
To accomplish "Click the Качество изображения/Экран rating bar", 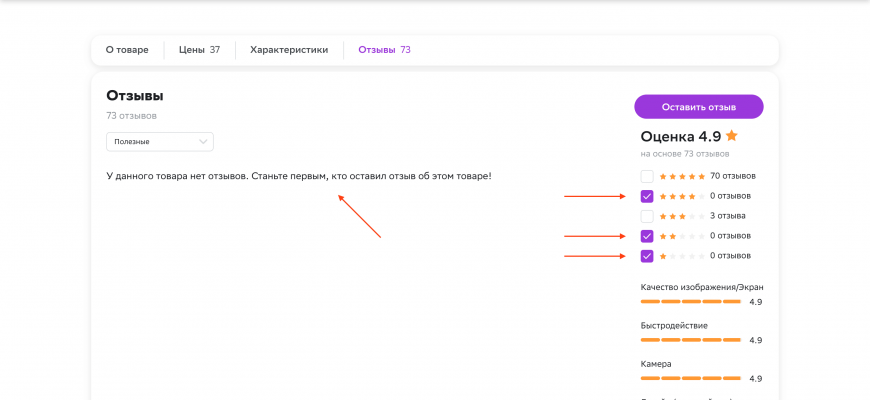I will click(x=691, y=301).
